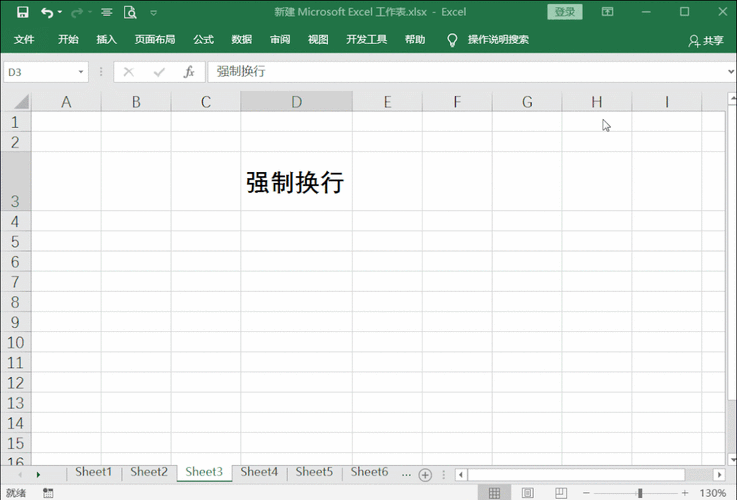Screen dimensions: 737x500
Task: Click the Cancel X icon in formula bar
Action: coord(128,72)
